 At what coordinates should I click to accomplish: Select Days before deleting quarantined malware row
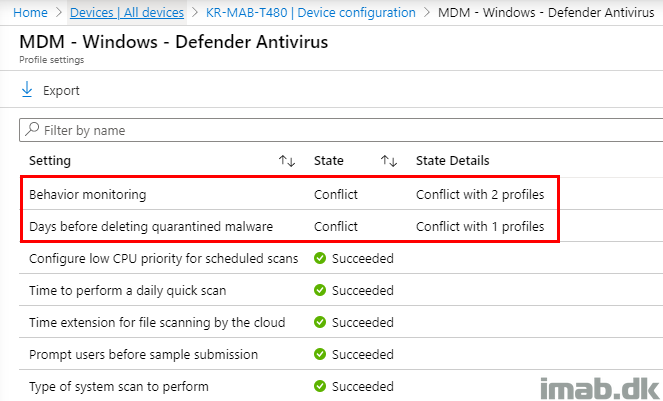pos(290,226)
